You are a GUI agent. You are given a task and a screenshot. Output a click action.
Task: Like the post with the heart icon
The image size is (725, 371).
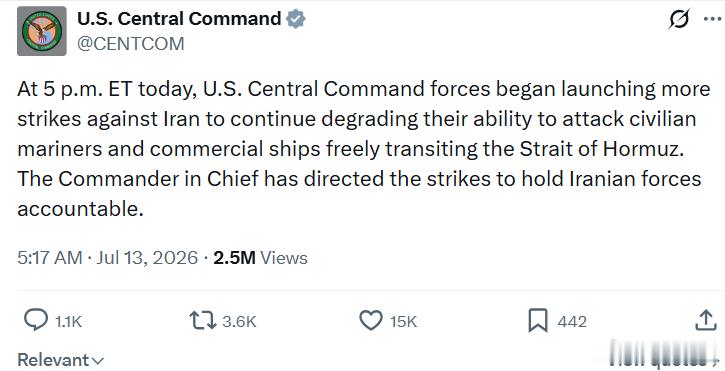coord(371,321)
